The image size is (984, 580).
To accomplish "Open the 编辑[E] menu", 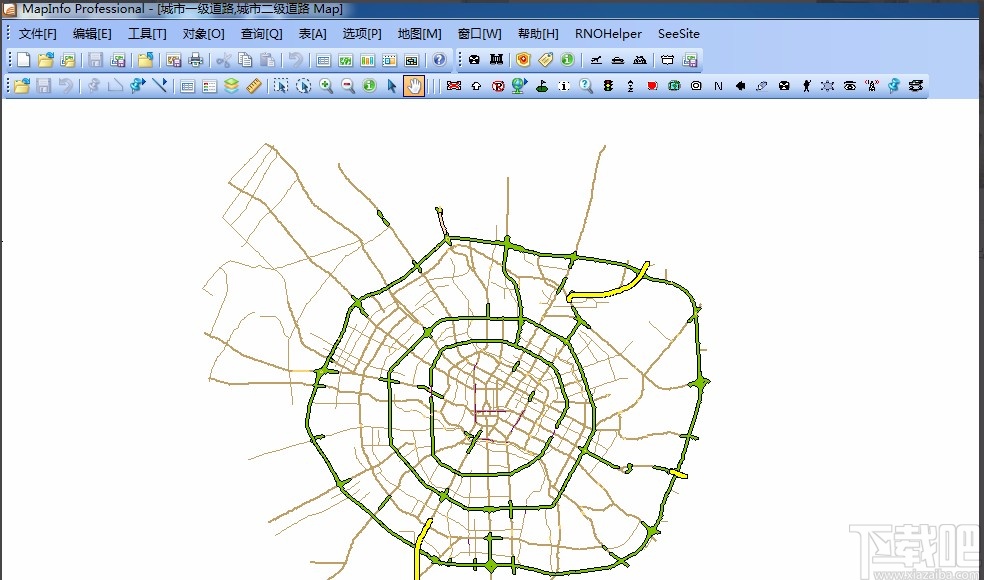I will click(x=92, y=34).
